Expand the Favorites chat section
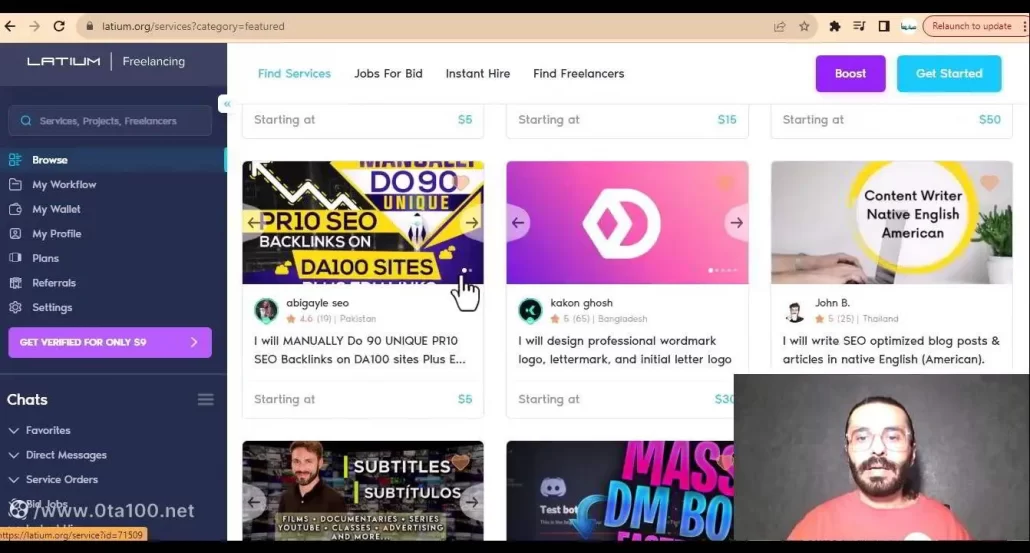Image resolution: width=1030 pixels, height=553 pixels. (14, 431)
